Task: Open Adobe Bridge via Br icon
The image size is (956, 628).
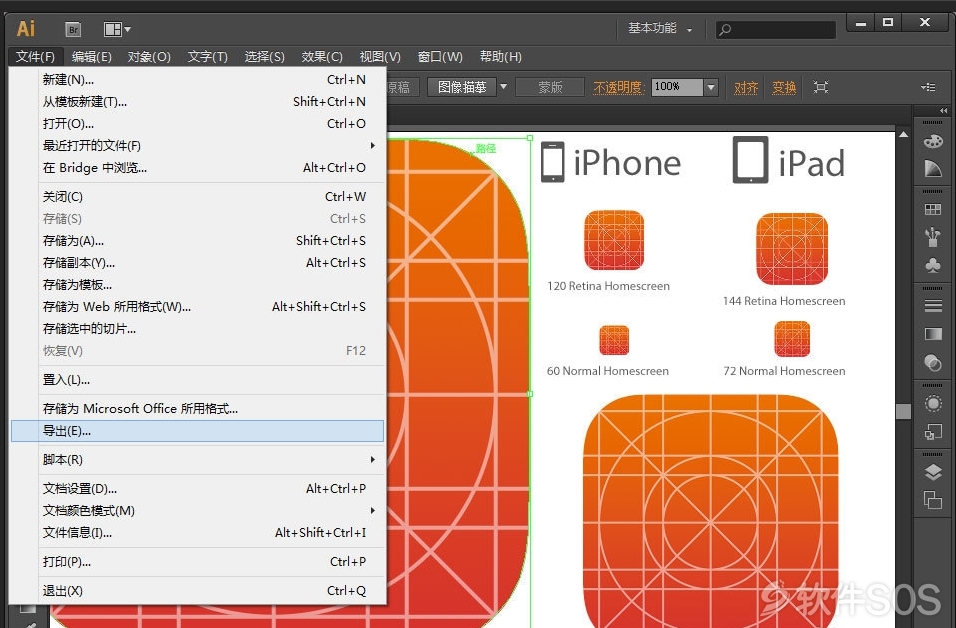Action: (x=73, y=29)
